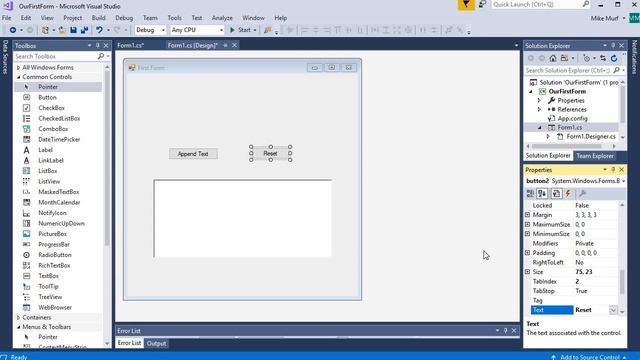Click the Save toolbar icon
640x360 pixels.
click(73, 30)
